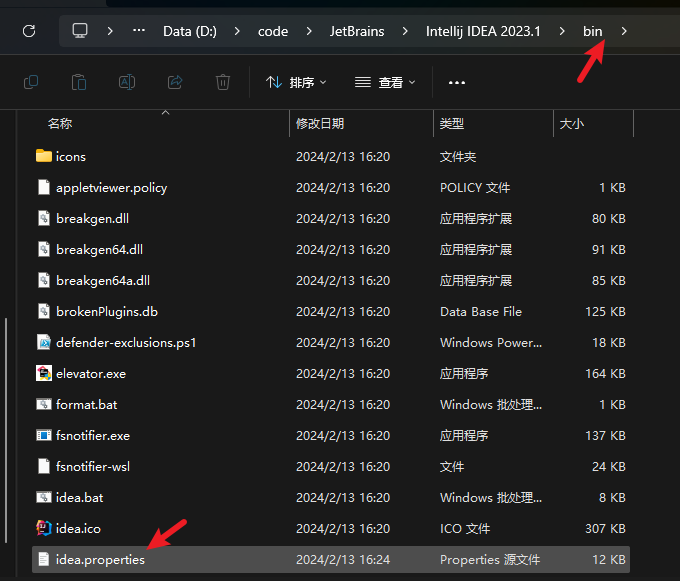Click the appletviewer.policy file icon
680x581 pixels.
[44, 187]
